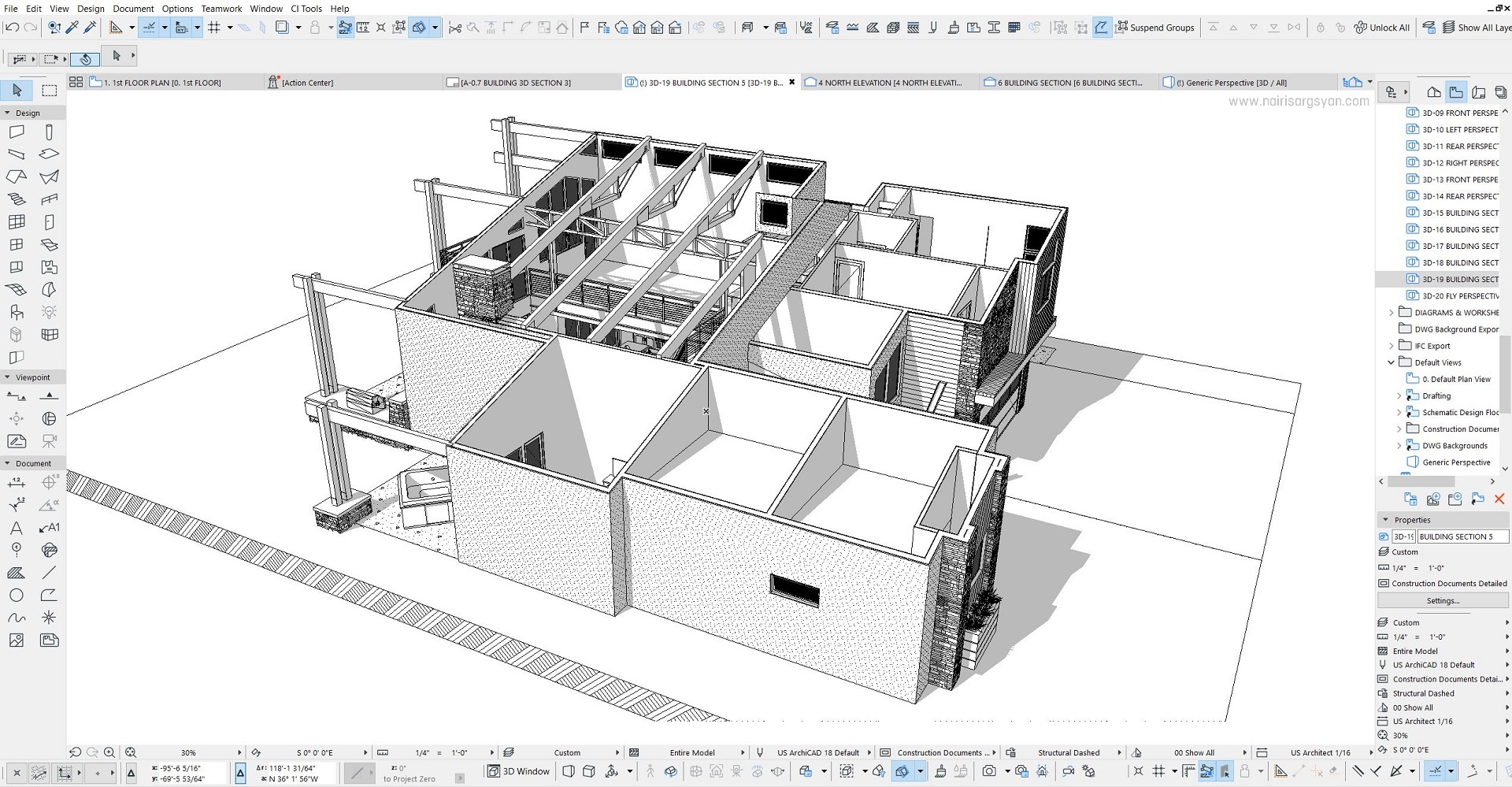Select the Wall tool
The height and width of the screenshot is (787, 1512).
(17, 132)
